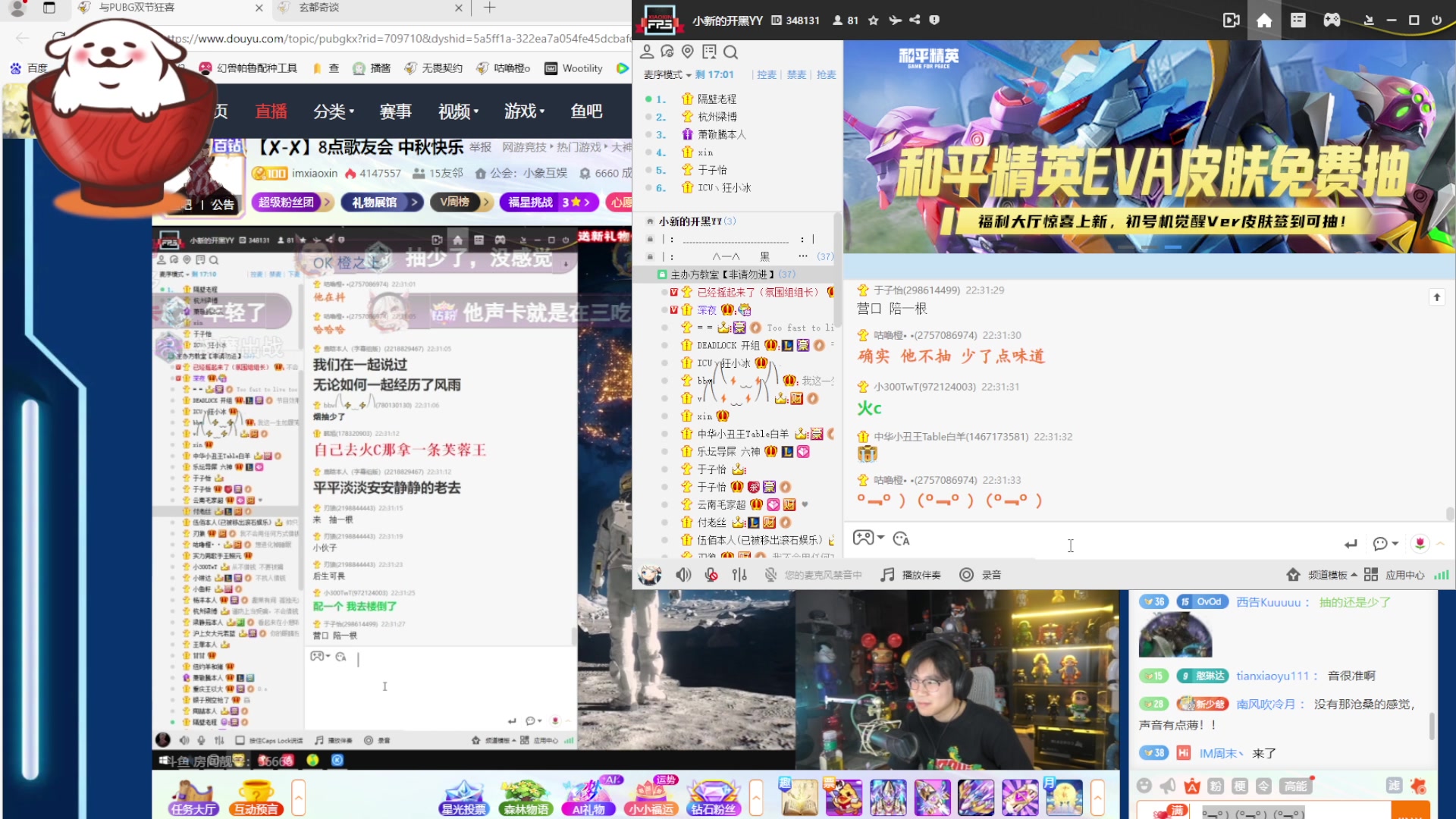Click the 控麦 mic control link
This screenshot has height=819, width=1456.
(x=767, y=74)
